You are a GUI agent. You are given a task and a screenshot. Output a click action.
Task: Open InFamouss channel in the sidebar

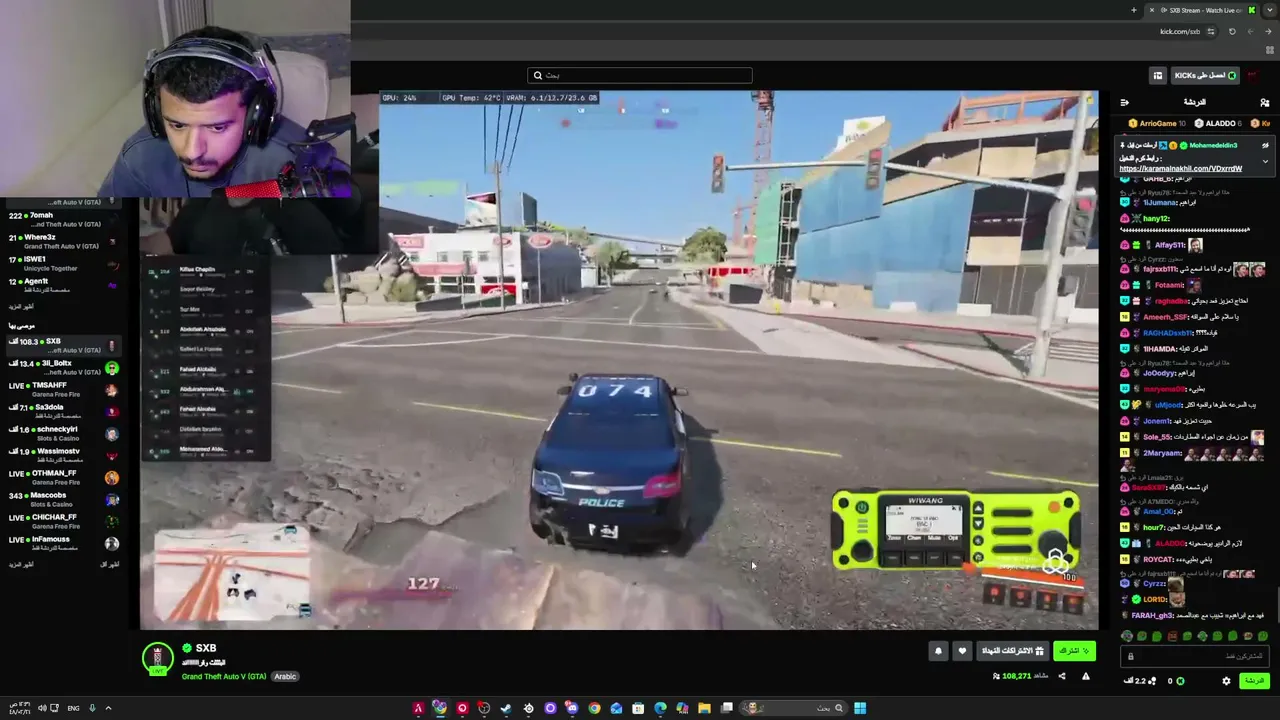coord(63,544)
